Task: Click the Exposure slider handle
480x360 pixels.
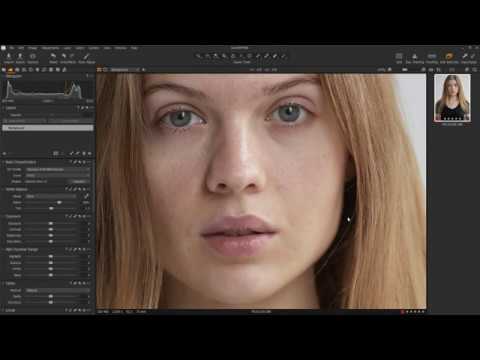Action: click(51, 223)
